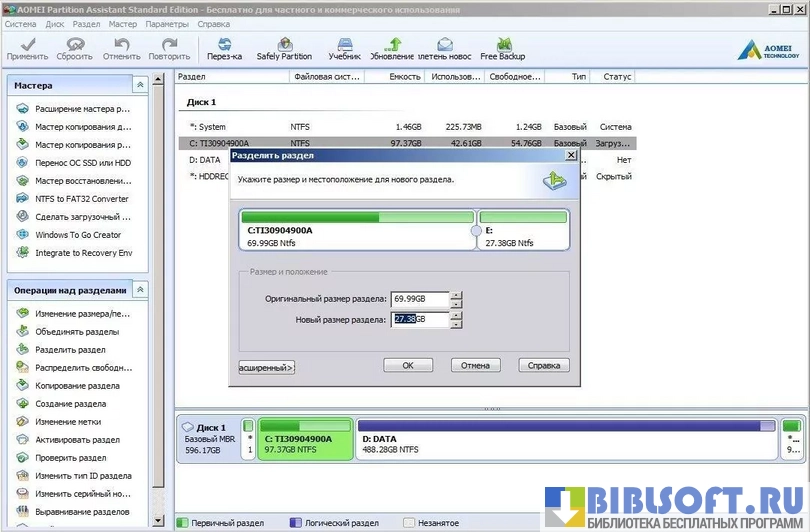Open the Учебник tutorial icon
The height and width of the screenshot is (532, 810).
pos(344,47)
